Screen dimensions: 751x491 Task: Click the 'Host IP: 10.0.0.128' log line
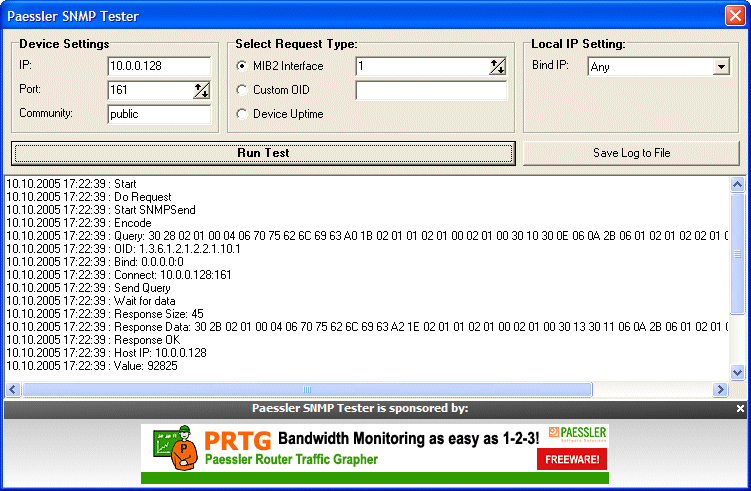click(x=106, y=353)
